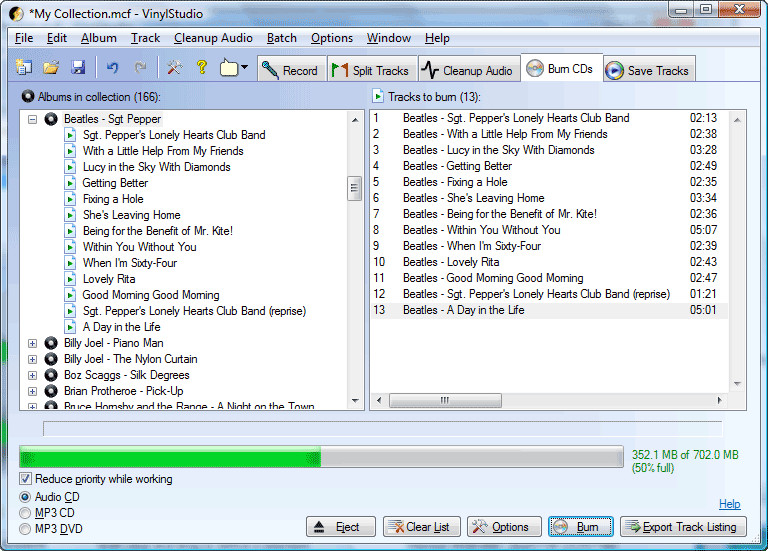Open the File menu

click(x=24, y=38)
